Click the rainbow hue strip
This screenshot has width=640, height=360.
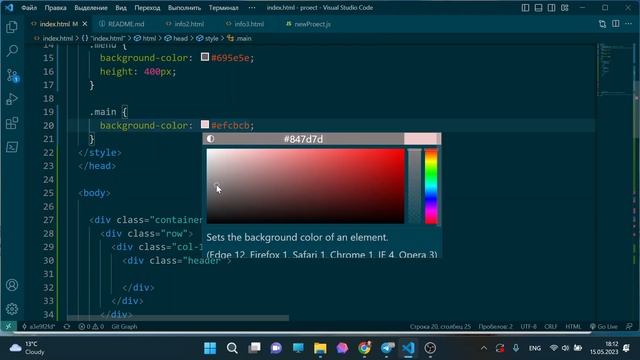pyautogui.click(x=431, y=186)
